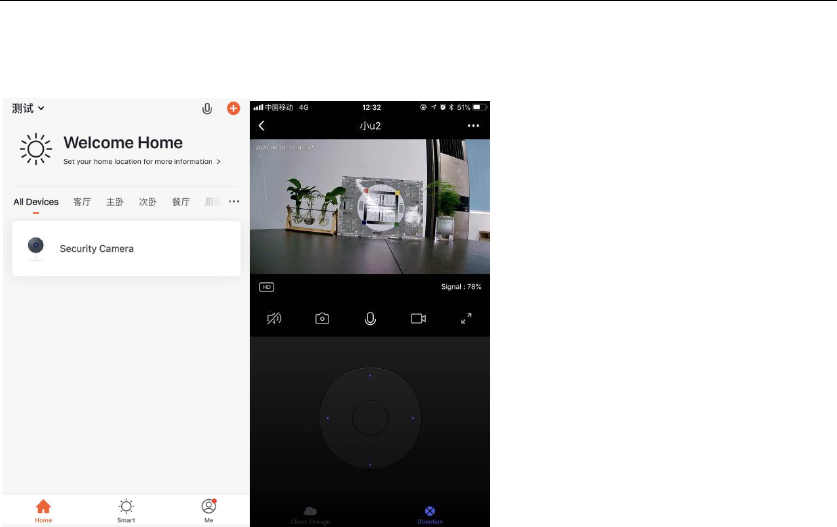
Task: Select the Direction tab
Action: pos(430,515)
